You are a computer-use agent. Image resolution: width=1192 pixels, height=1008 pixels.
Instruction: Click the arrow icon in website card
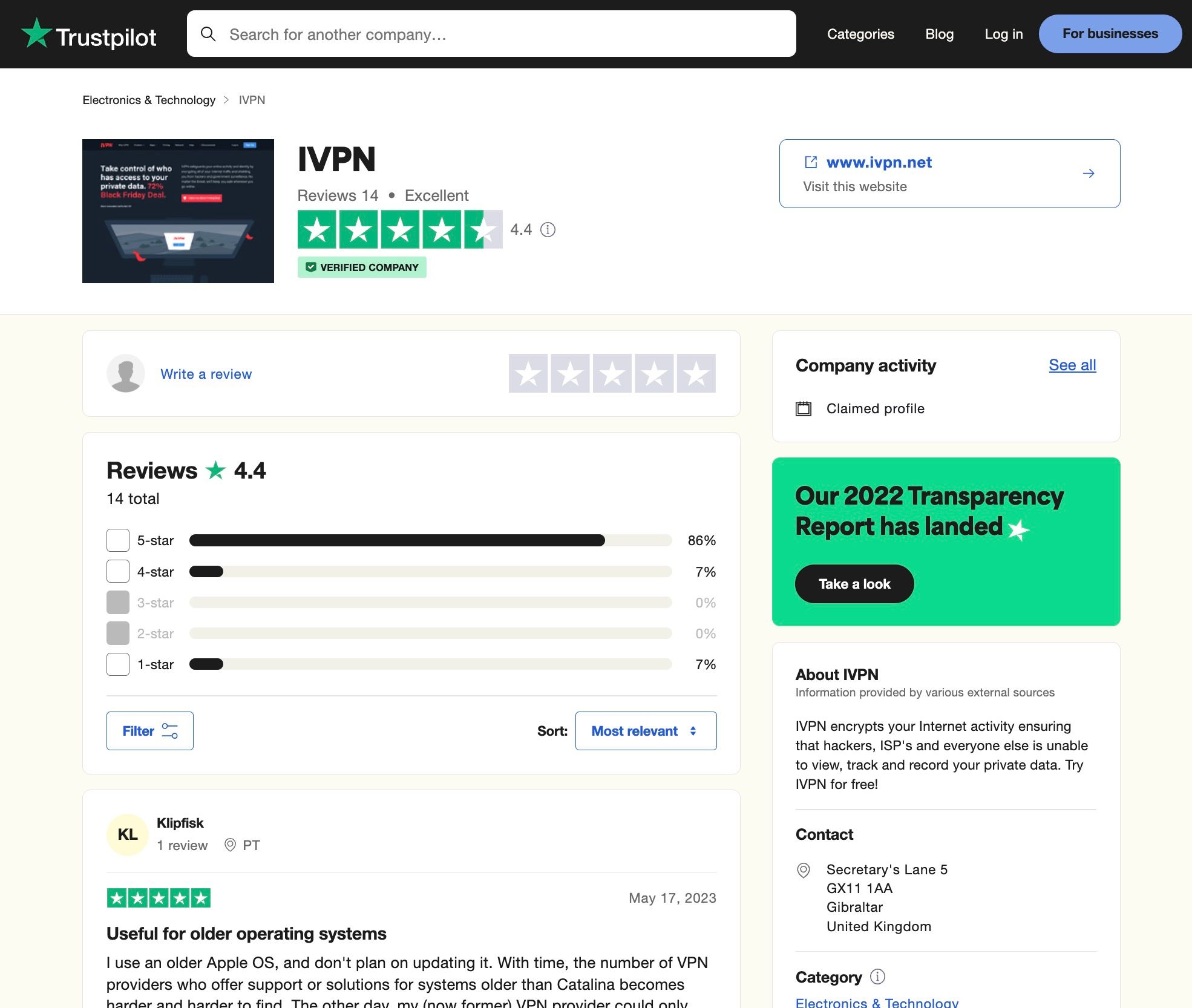point(1089,174)
